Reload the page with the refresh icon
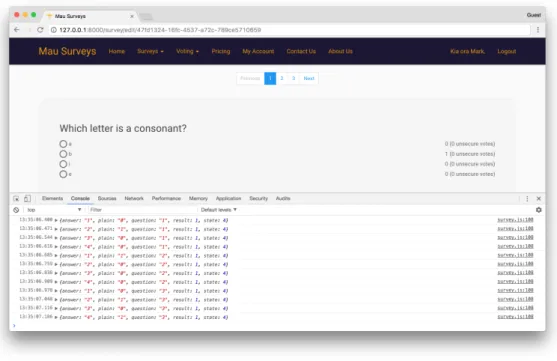 tap(40, 30)
